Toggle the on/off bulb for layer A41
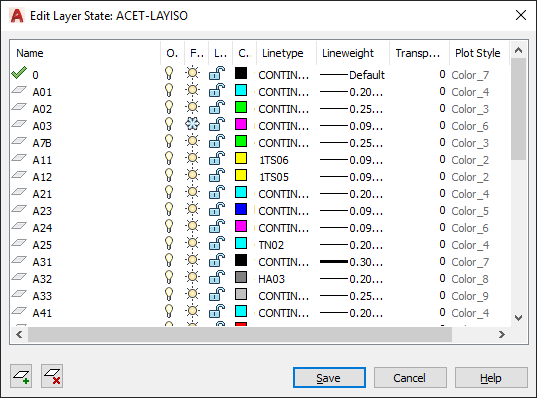 [169, 311]
